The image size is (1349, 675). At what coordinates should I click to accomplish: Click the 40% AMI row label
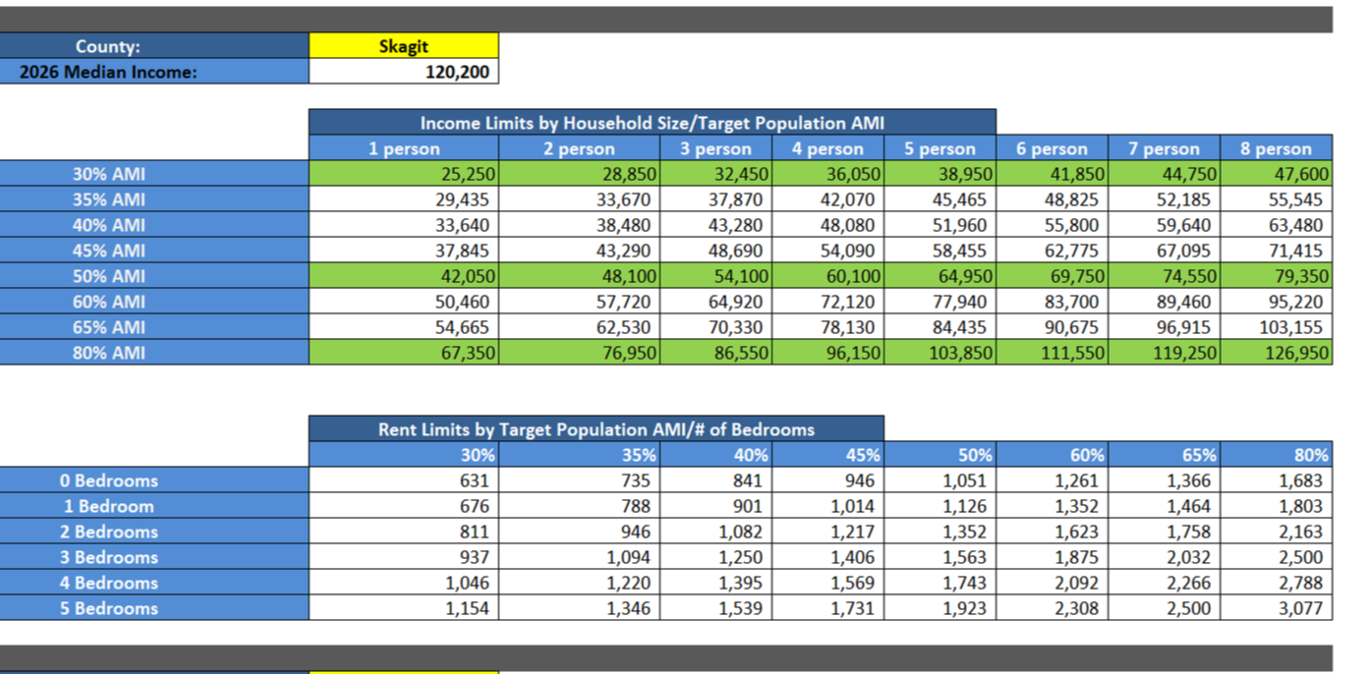pyautogui.click(x=154, y=225)
